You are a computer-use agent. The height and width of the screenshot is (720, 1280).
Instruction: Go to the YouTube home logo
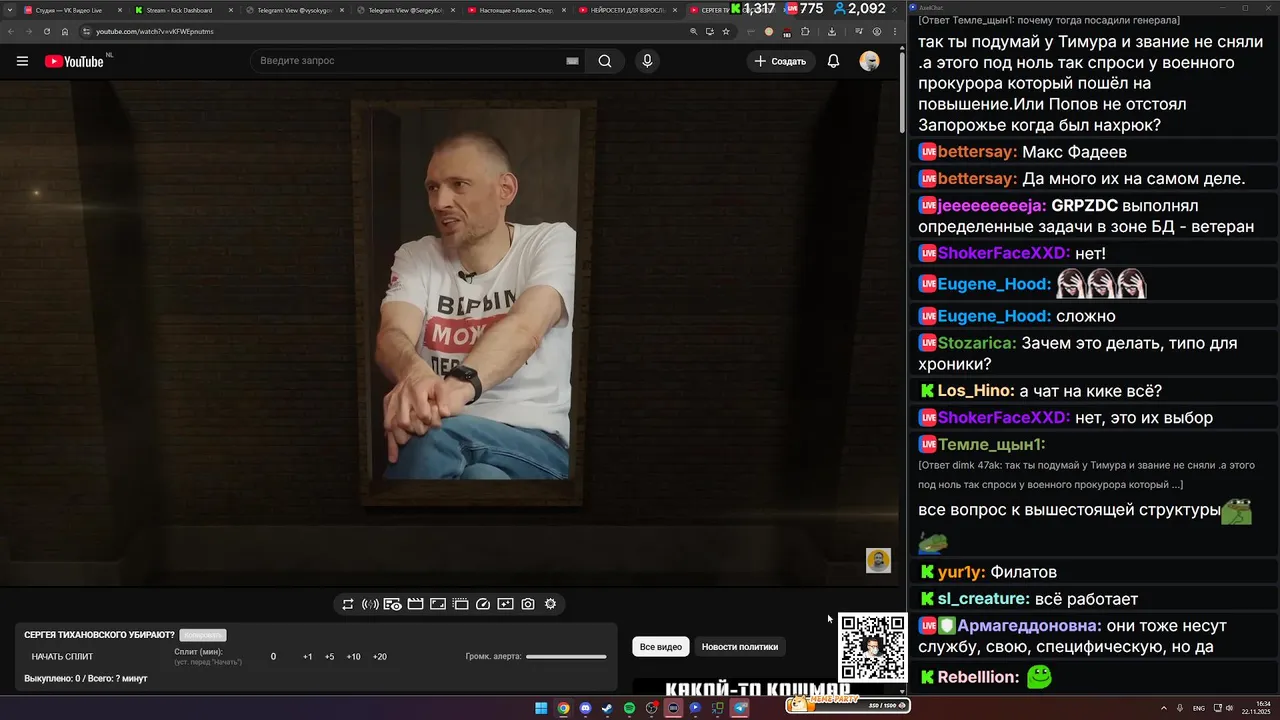point(75,61)
